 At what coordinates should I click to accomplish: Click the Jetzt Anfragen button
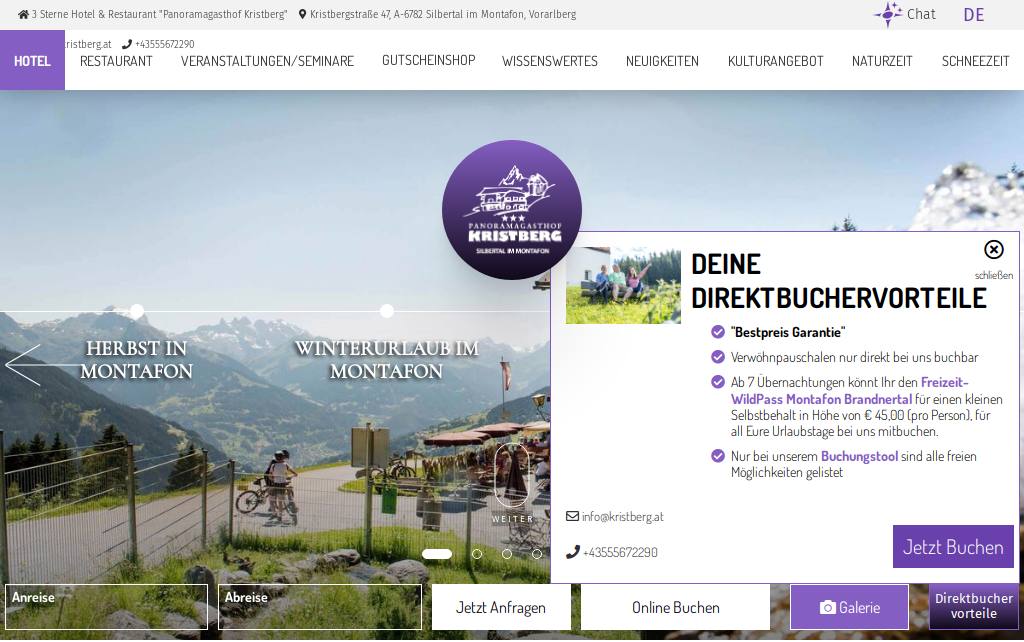point(501,607)
